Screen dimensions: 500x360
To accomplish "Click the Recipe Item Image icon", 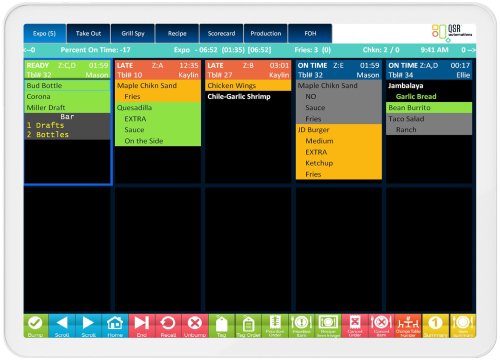I will click(328, 326).
